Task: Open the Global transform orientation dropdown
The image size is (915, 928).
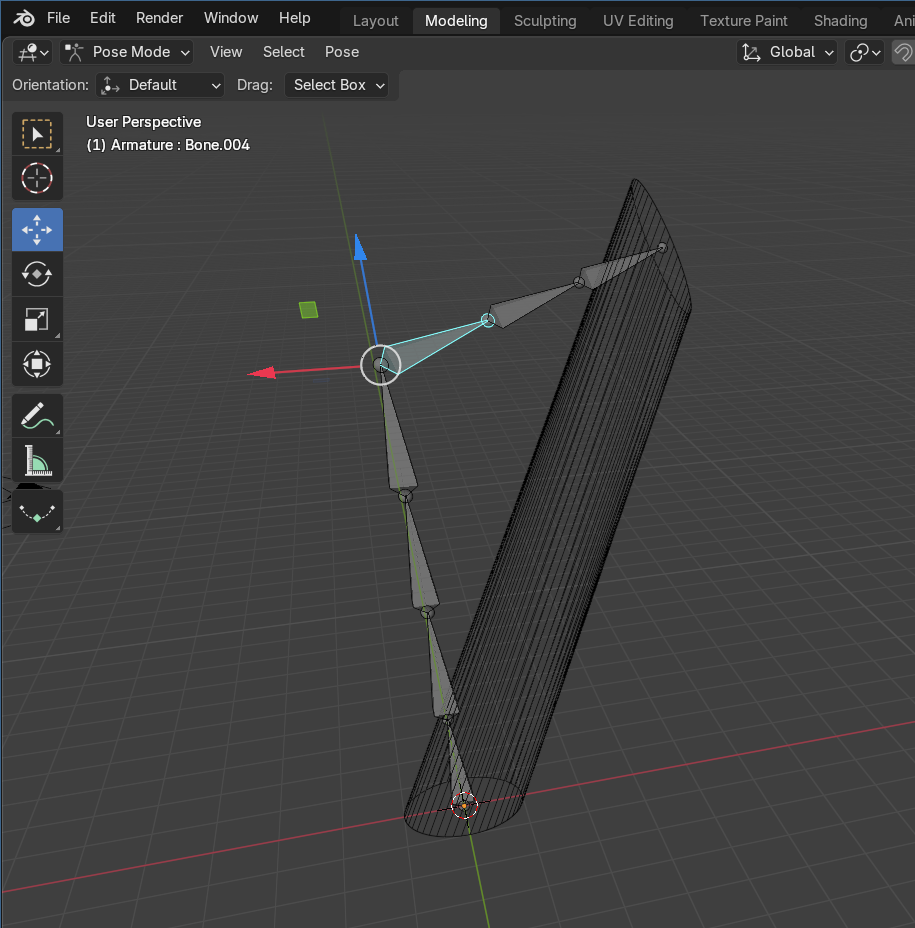Action: click(787, 52)
